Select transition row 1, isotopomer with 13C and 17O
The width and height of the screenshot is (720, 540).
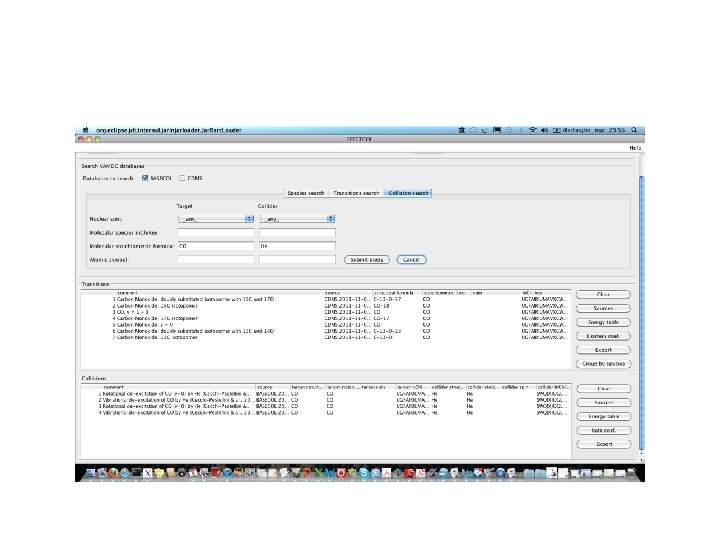click(326, 299)
